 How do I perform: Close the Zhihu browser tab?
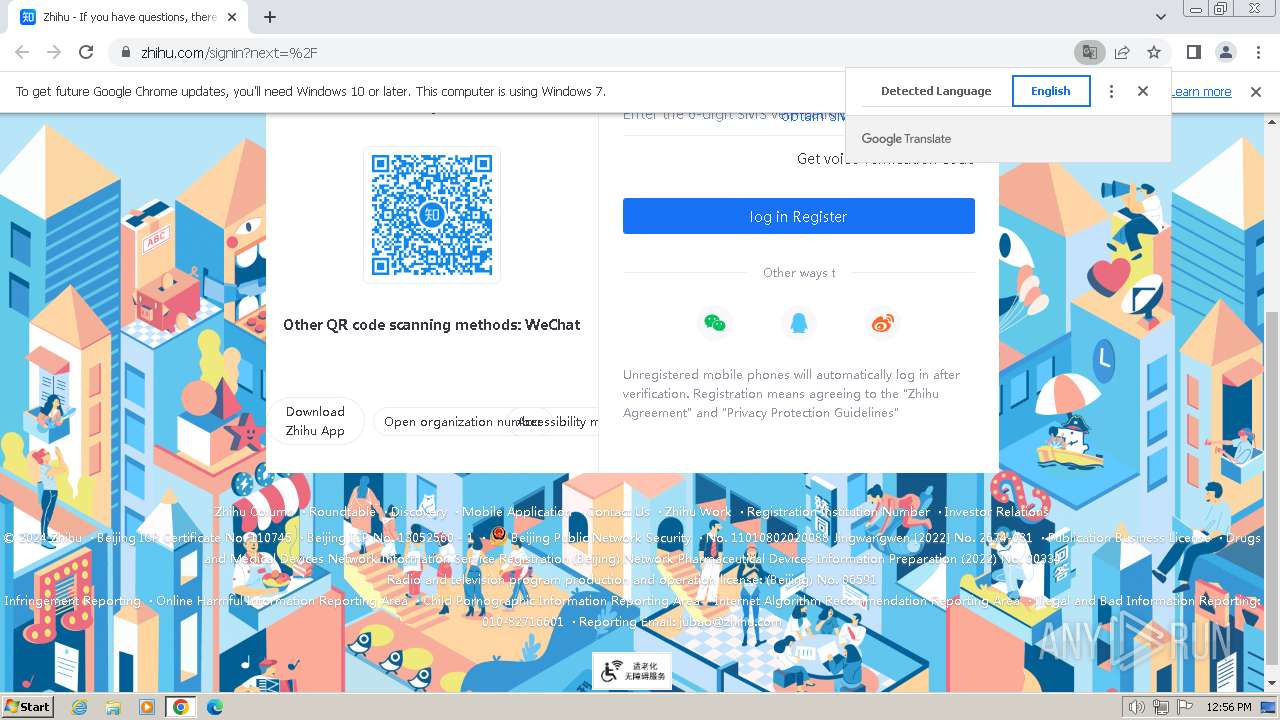(232, 17)
